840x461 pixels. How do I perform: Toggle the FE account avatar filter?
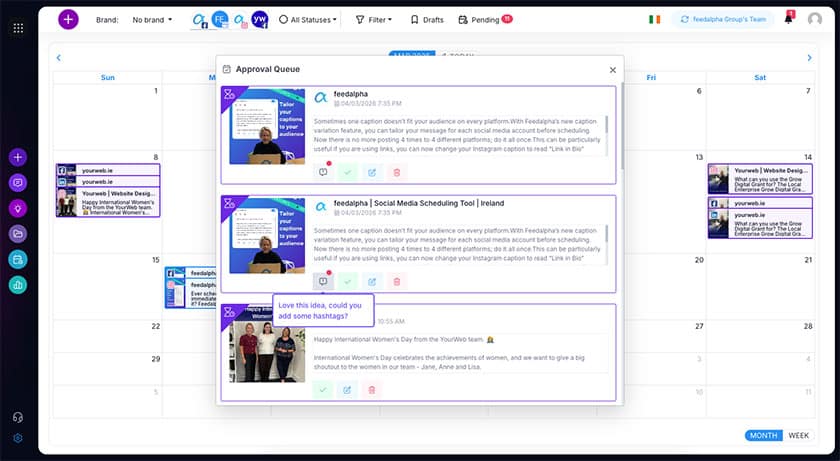[x=220, y=19]
